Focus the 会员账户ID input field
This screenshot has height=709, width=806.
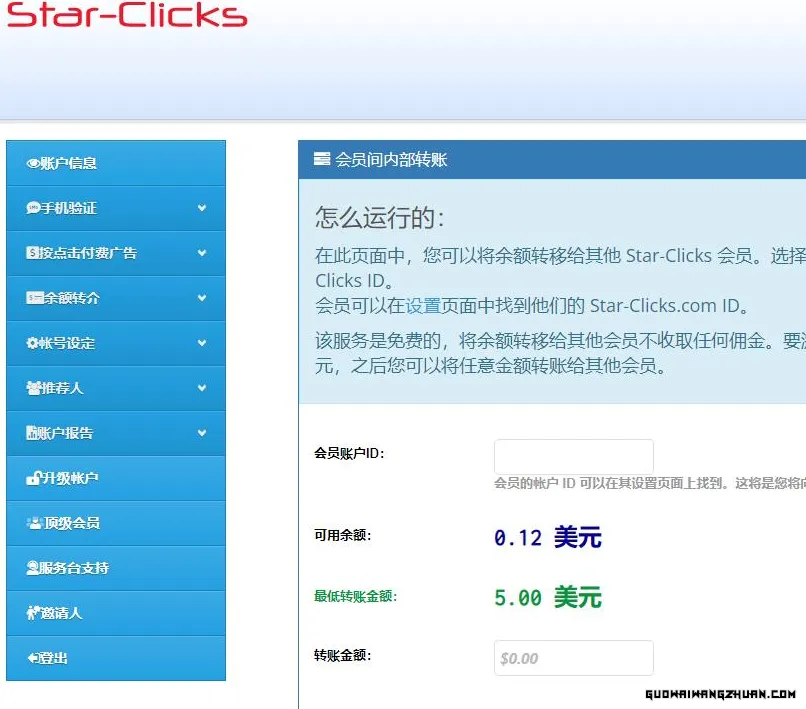click(x=574, y=457)
